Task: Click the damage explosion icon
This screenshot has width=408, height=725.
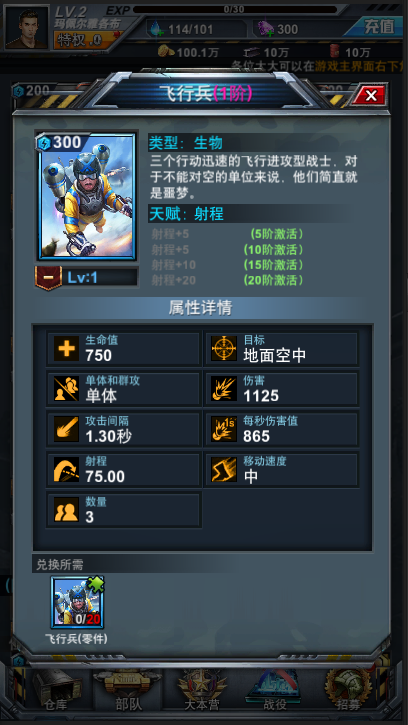Action: click(x=224, y=389)
